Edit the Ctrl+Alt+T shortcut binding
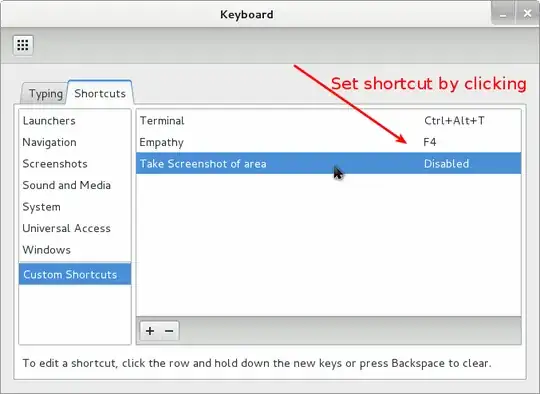The height and width of the screenshot is (394, 540). pyautogui.click(x=454, y=121)
